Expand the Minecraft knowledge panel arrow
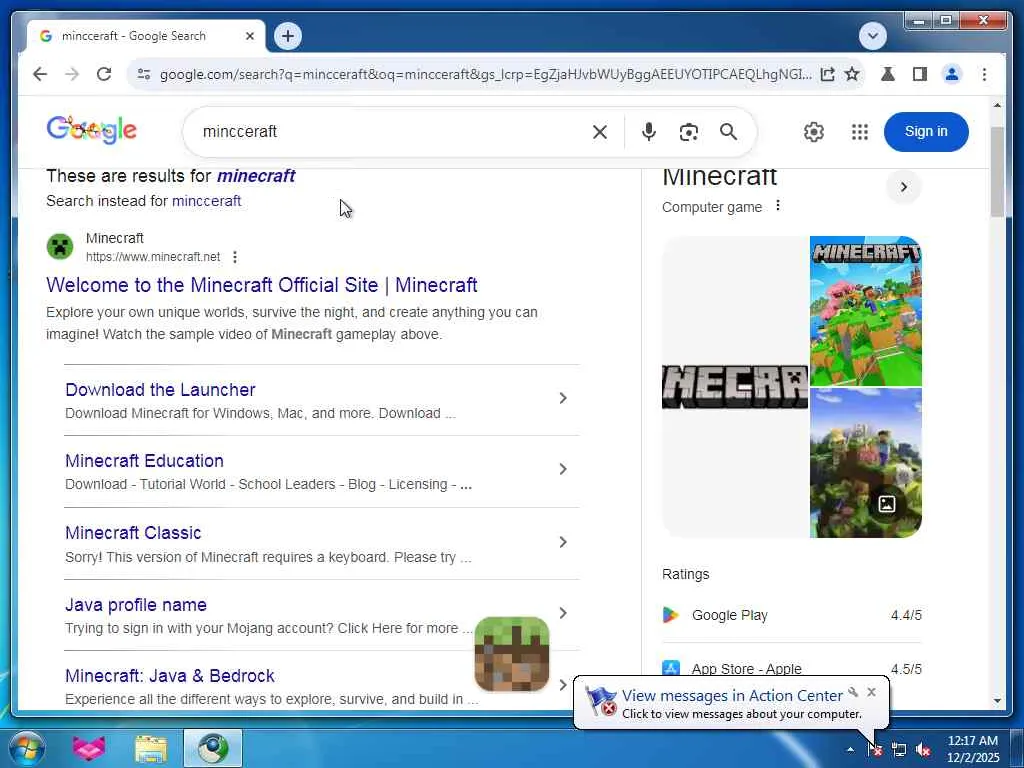1024x768 pixels. click(x=904, y=187)
